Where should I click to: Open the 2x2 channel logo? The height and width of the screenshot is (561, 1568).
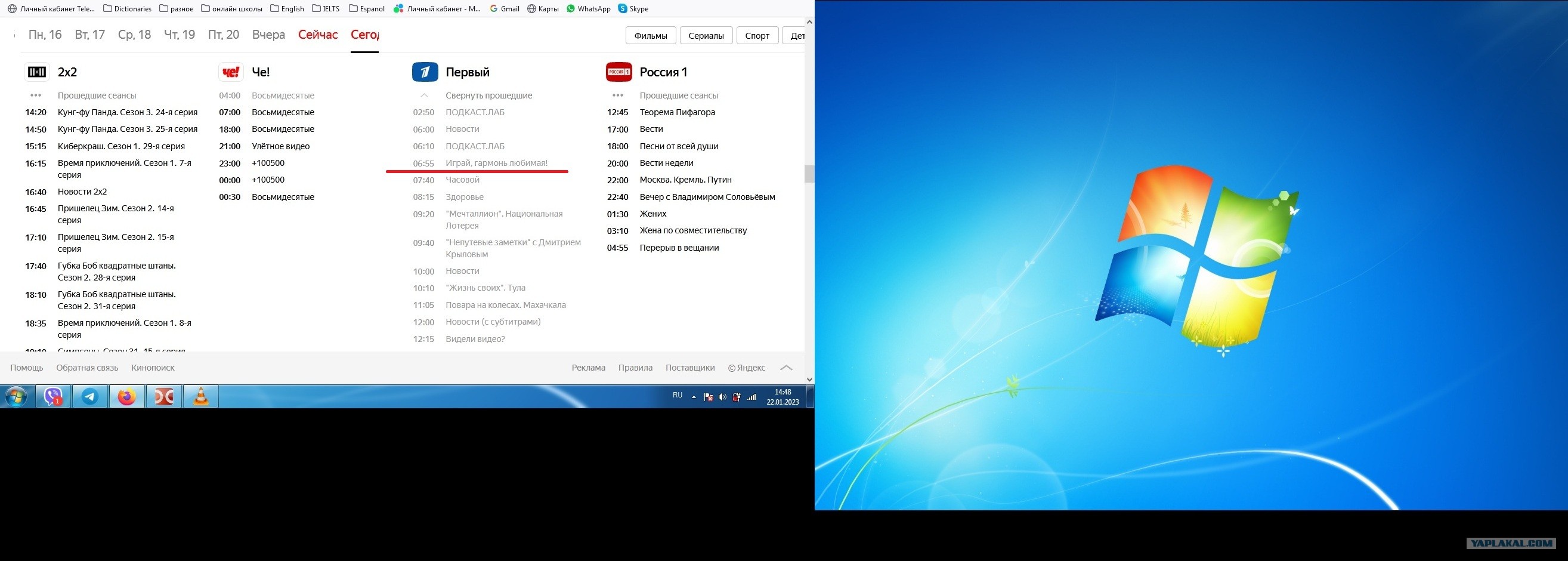coord(36,72)
